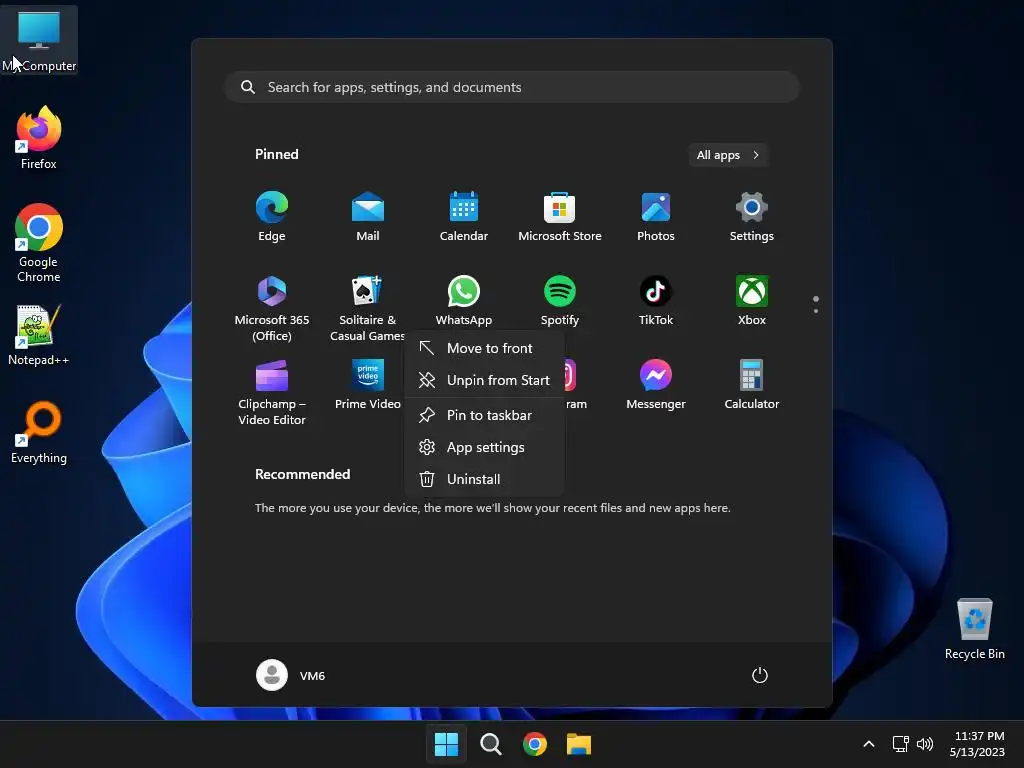Open Clipchamp Video Editor

[272, 392]
